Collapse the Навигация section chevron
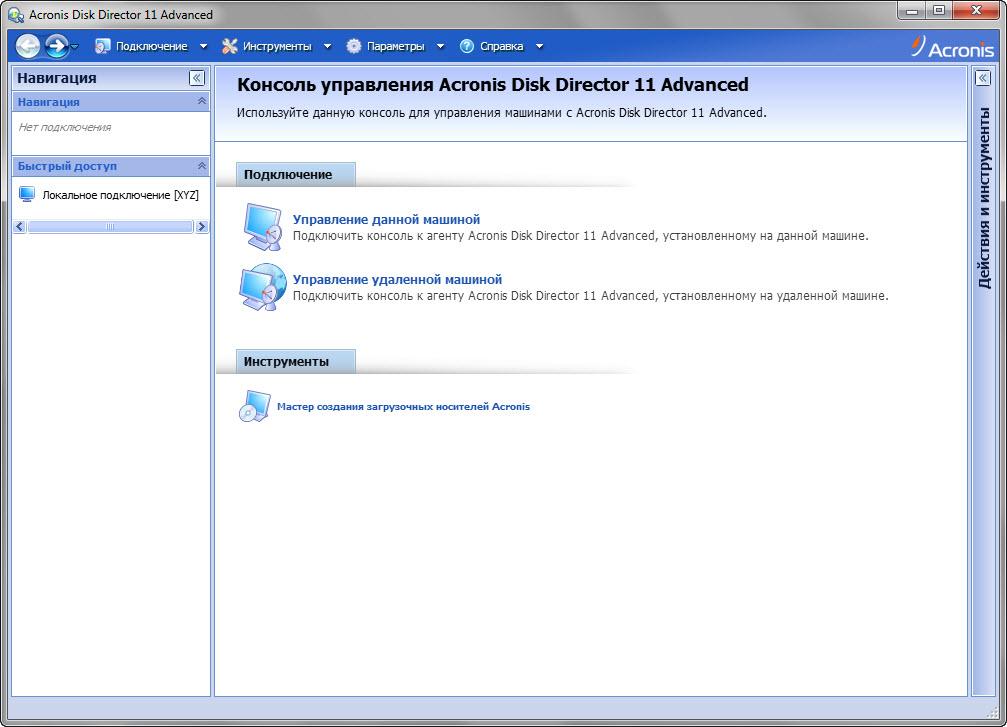This screenshot has width=1007, height=727. (202, 101)
